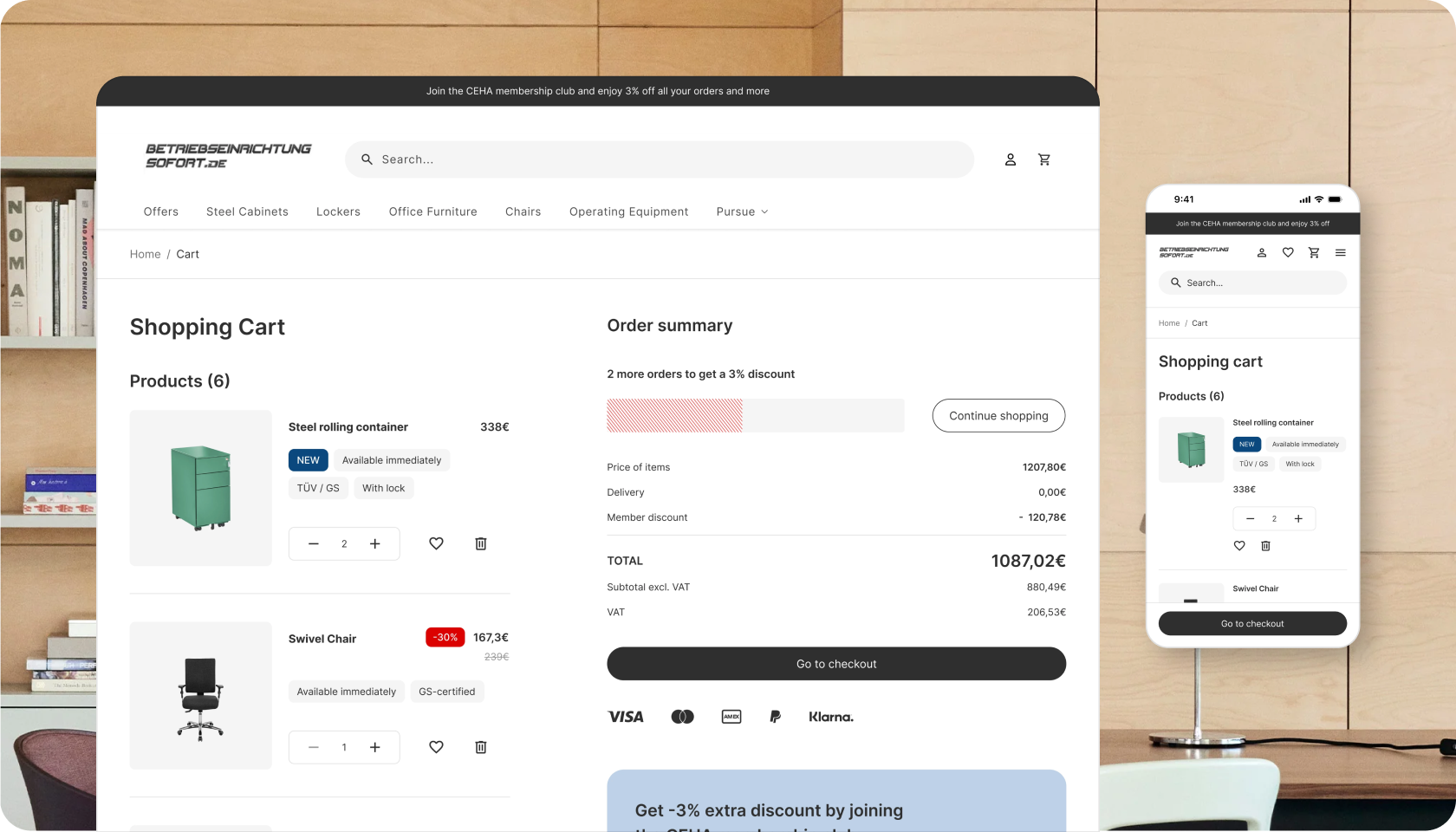
Task: Tap heart icon under mobile Steel rolling container
Action: click(x=1239, y=546)
